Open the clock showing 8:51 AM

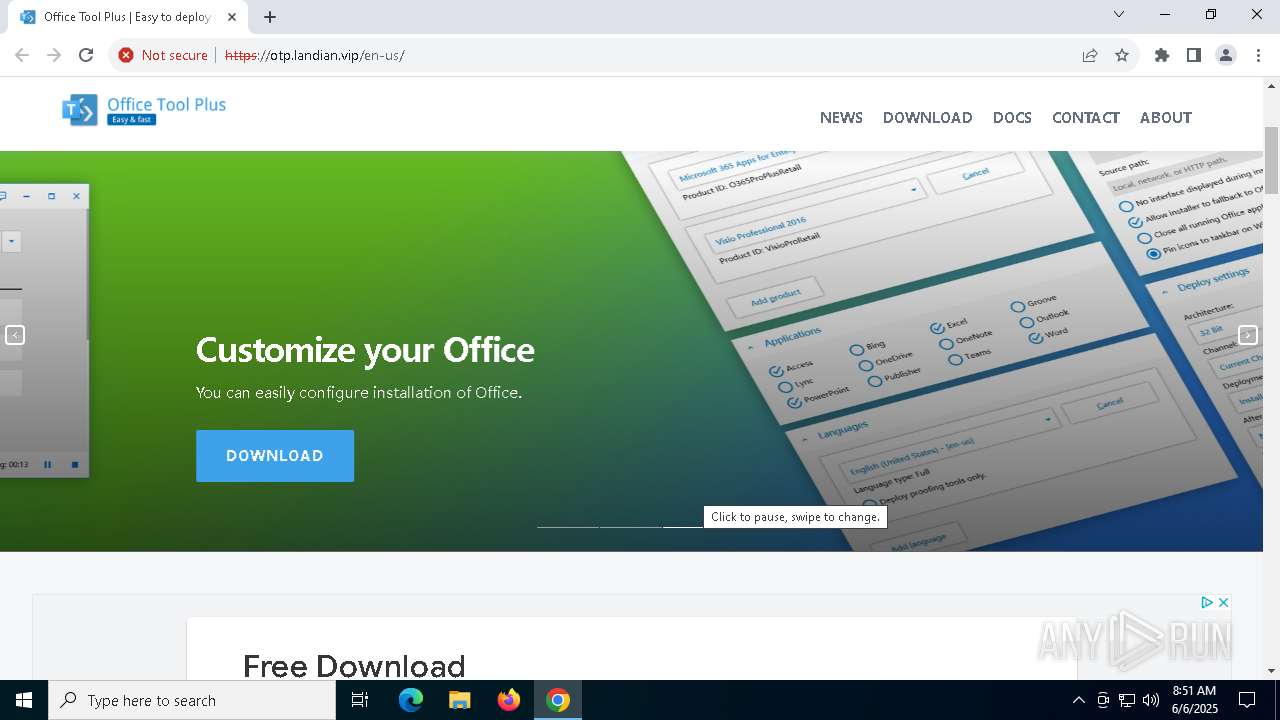[x=1194, y=700]
